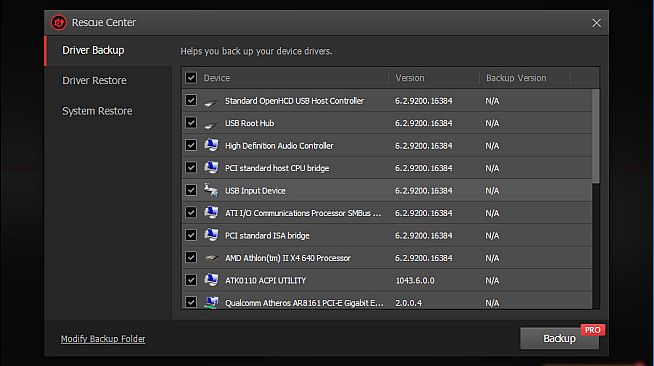Image resolution: width=654 pixels, height=366 pixels.
Task: Uncheck PCI standard ISA bridge checkbox
Action: (191, 235)
